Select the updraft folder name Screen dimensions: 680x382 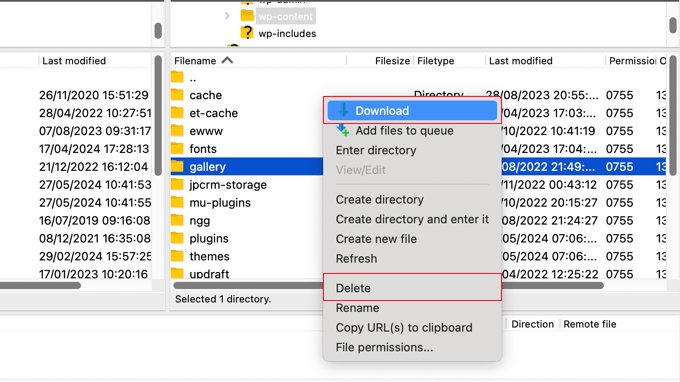[209, 273]
